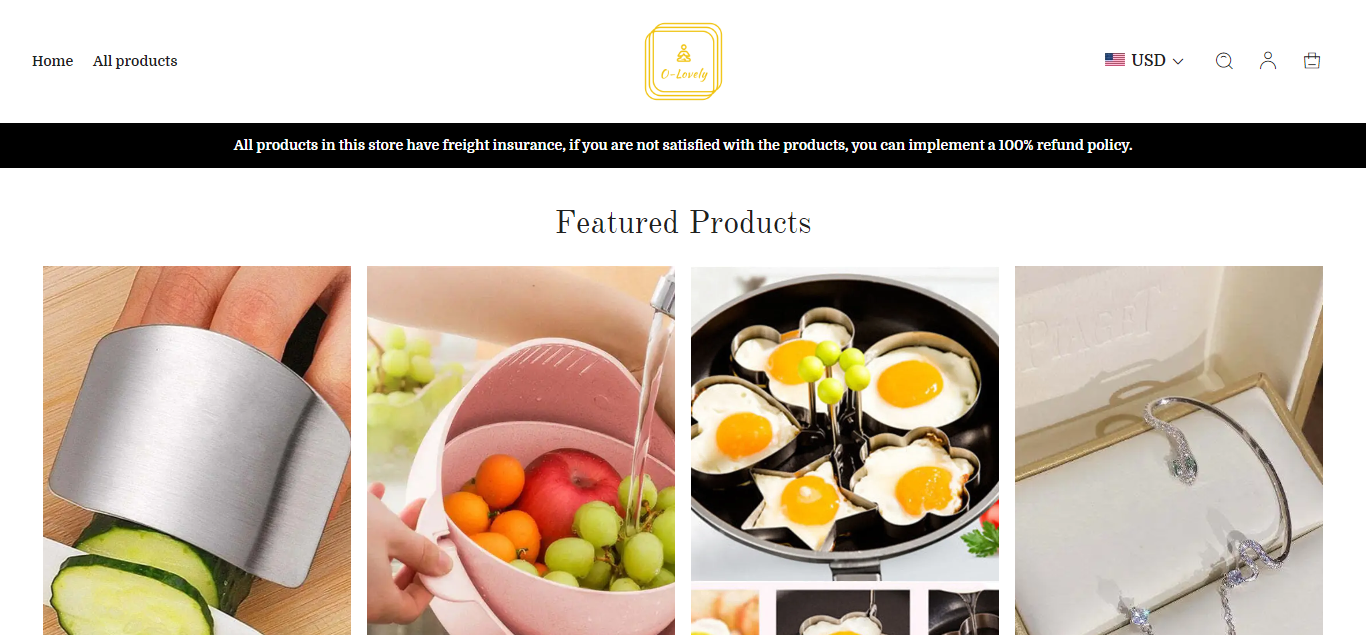
Task: View the stainless steel finger guard product
Action: coord(197,450)
